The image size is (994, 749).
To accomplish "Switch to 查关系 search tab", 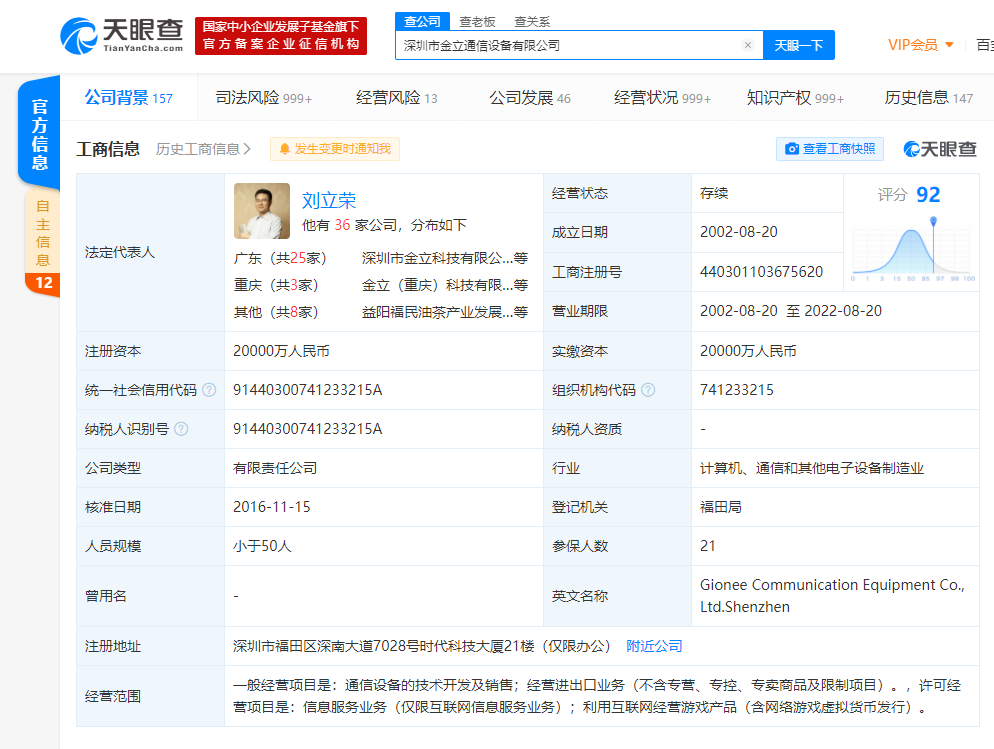I will tap(532, 21).
